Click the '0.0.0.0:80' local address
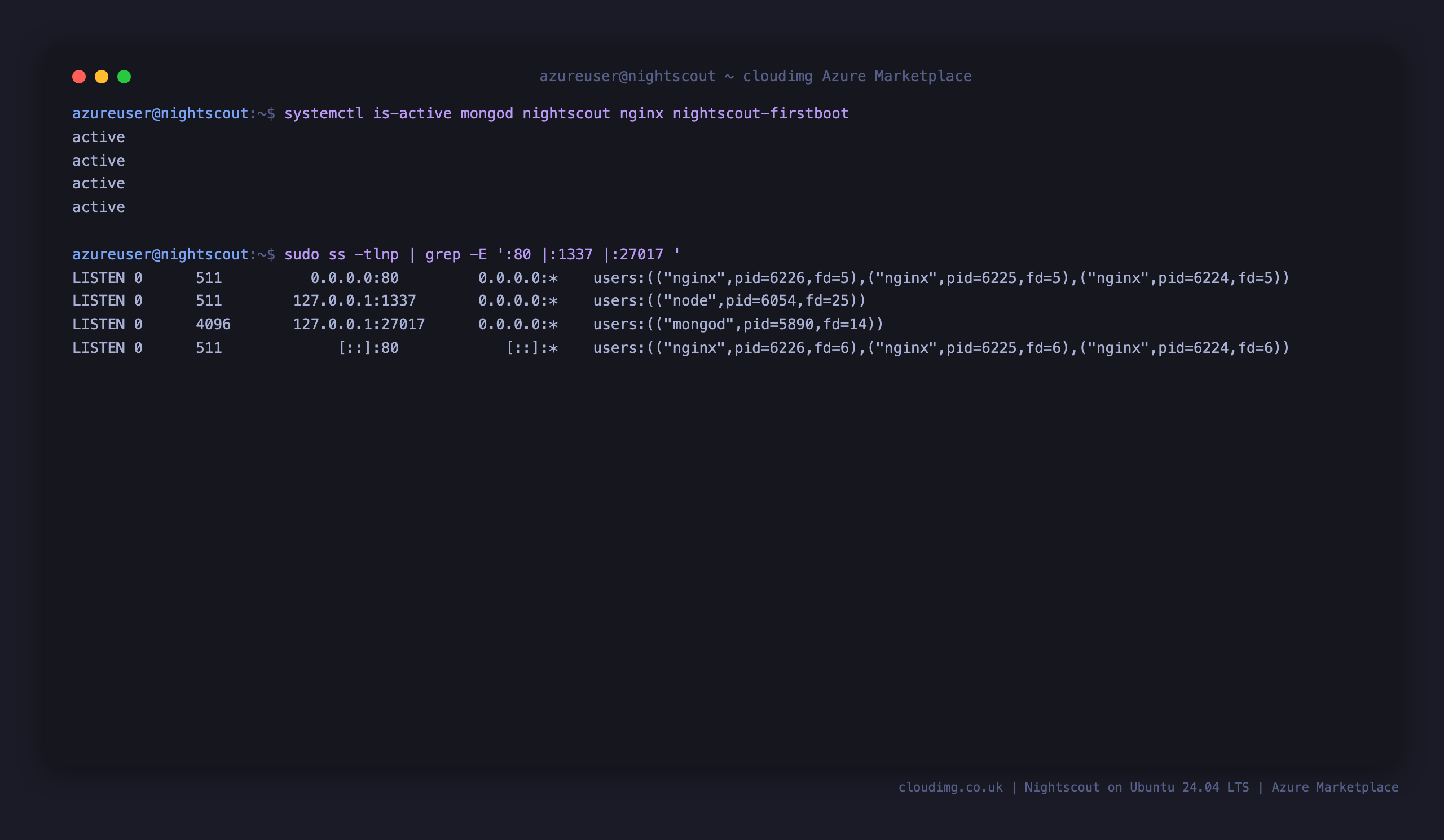1444x840 pixels. coord(354,278)
